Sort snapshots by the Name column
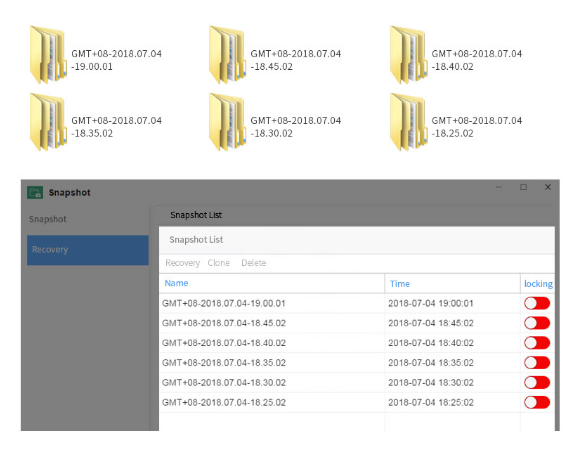This screenshot has width=580, height=453. pos(176,283)
